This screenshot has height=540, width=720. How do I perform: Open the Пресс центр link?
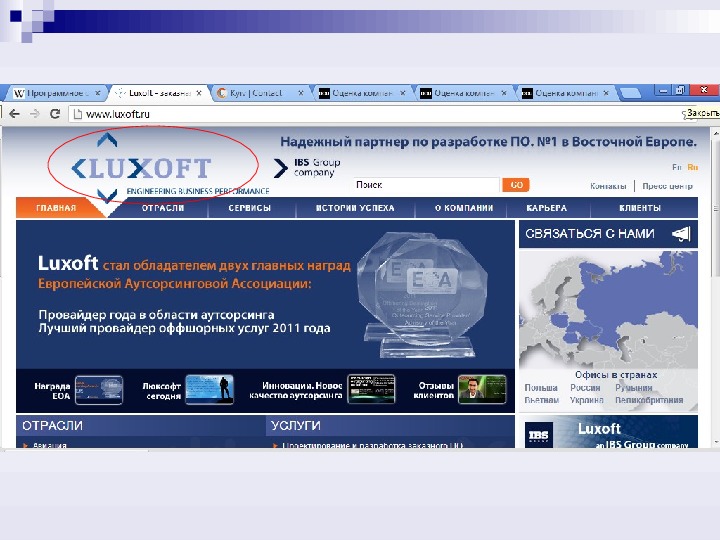click(667, 186)
